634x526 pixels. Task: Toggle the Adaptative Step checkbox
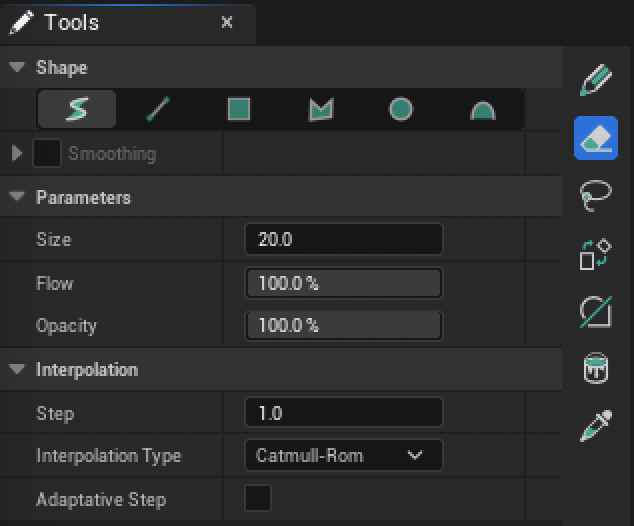click(258, 499)
